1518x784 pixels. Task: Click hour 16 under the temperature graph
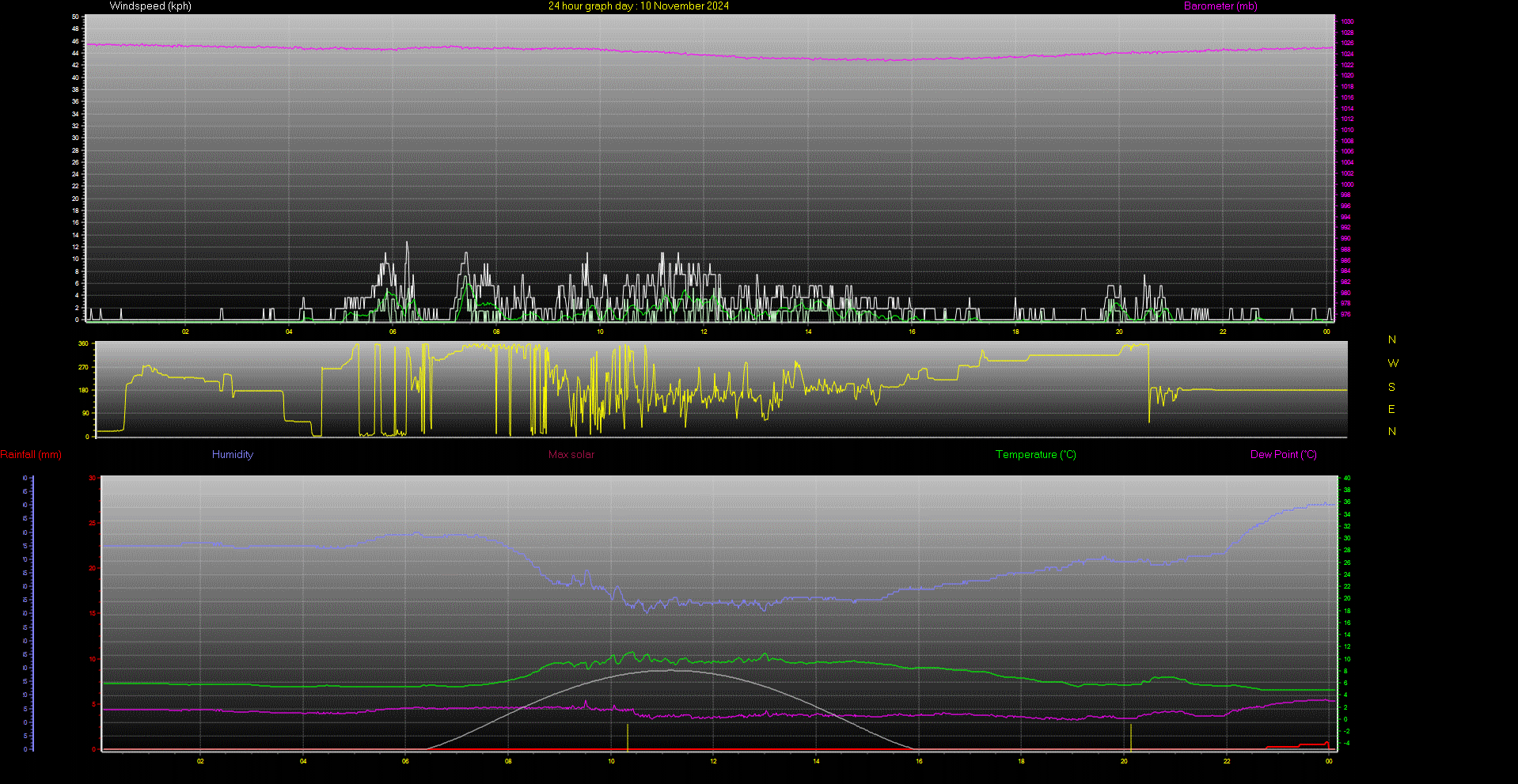click(x=919, y=762)
